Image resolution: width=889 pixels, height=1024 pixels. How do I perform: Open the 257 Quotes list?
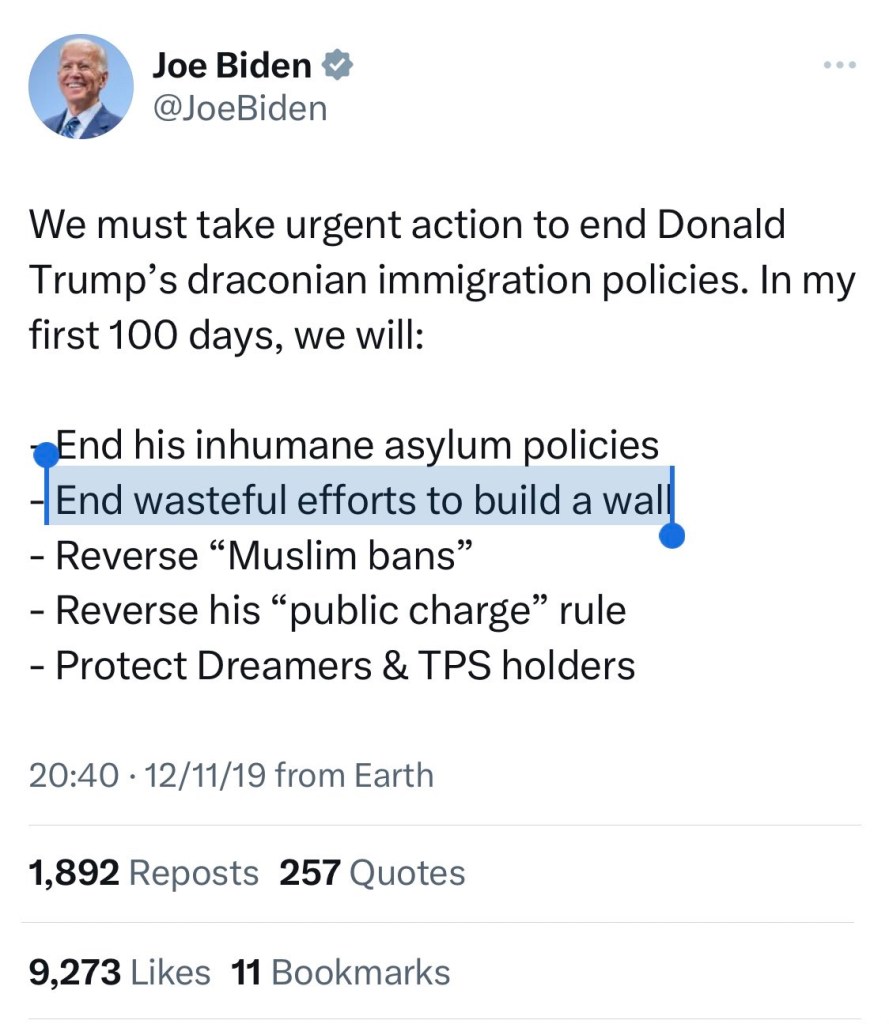coord(372,873)
